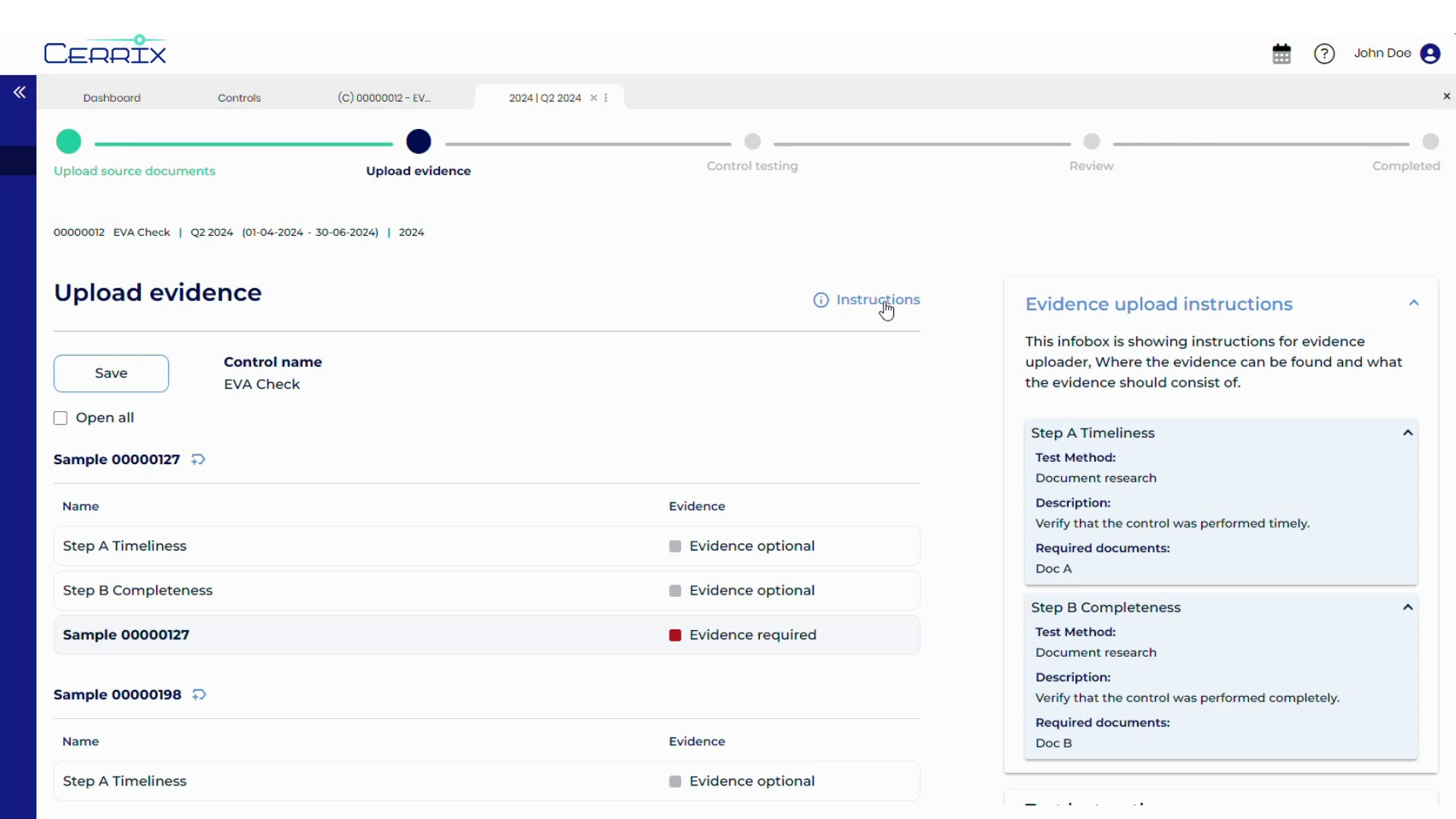1456x819 pixels.
Task: Collapse Evidence upload instructions panel
Action: click(x=1414, y=303)
